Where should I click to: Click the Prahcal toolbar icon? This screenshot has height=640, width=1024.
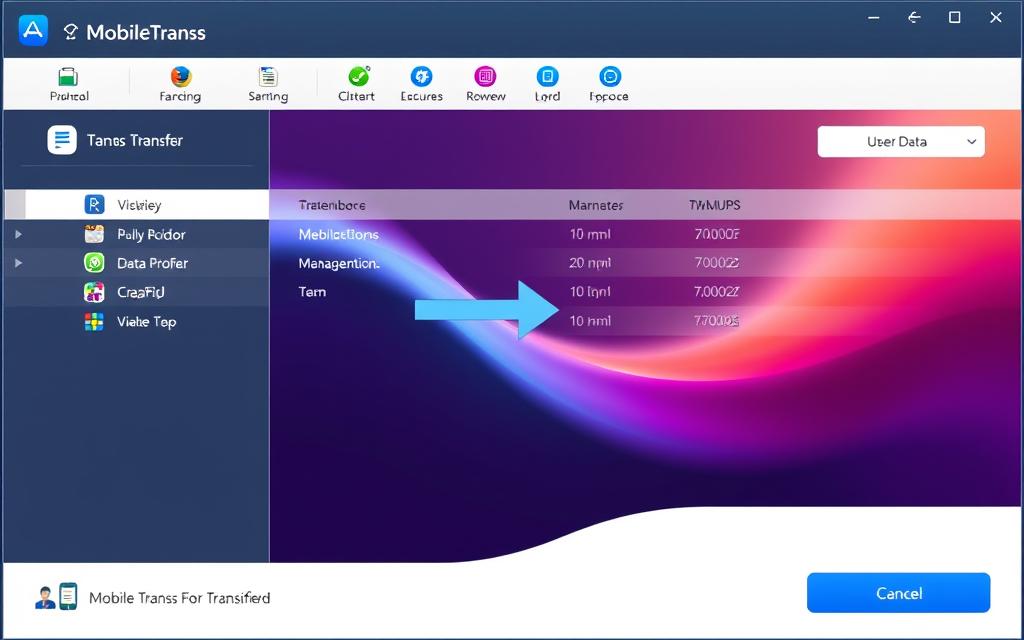click(68, 78)
